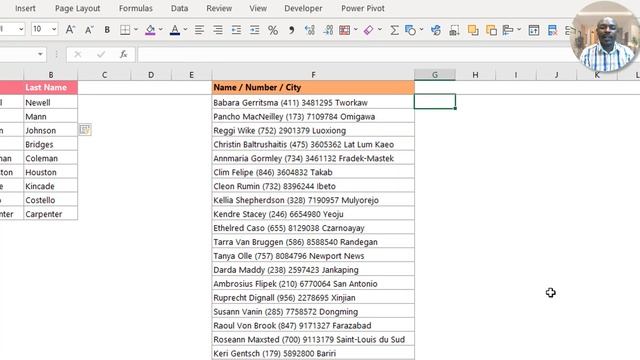Viewport: 640px width, 360px height.
Task: Decrease indent icon
Action: (x=236, y=30)
